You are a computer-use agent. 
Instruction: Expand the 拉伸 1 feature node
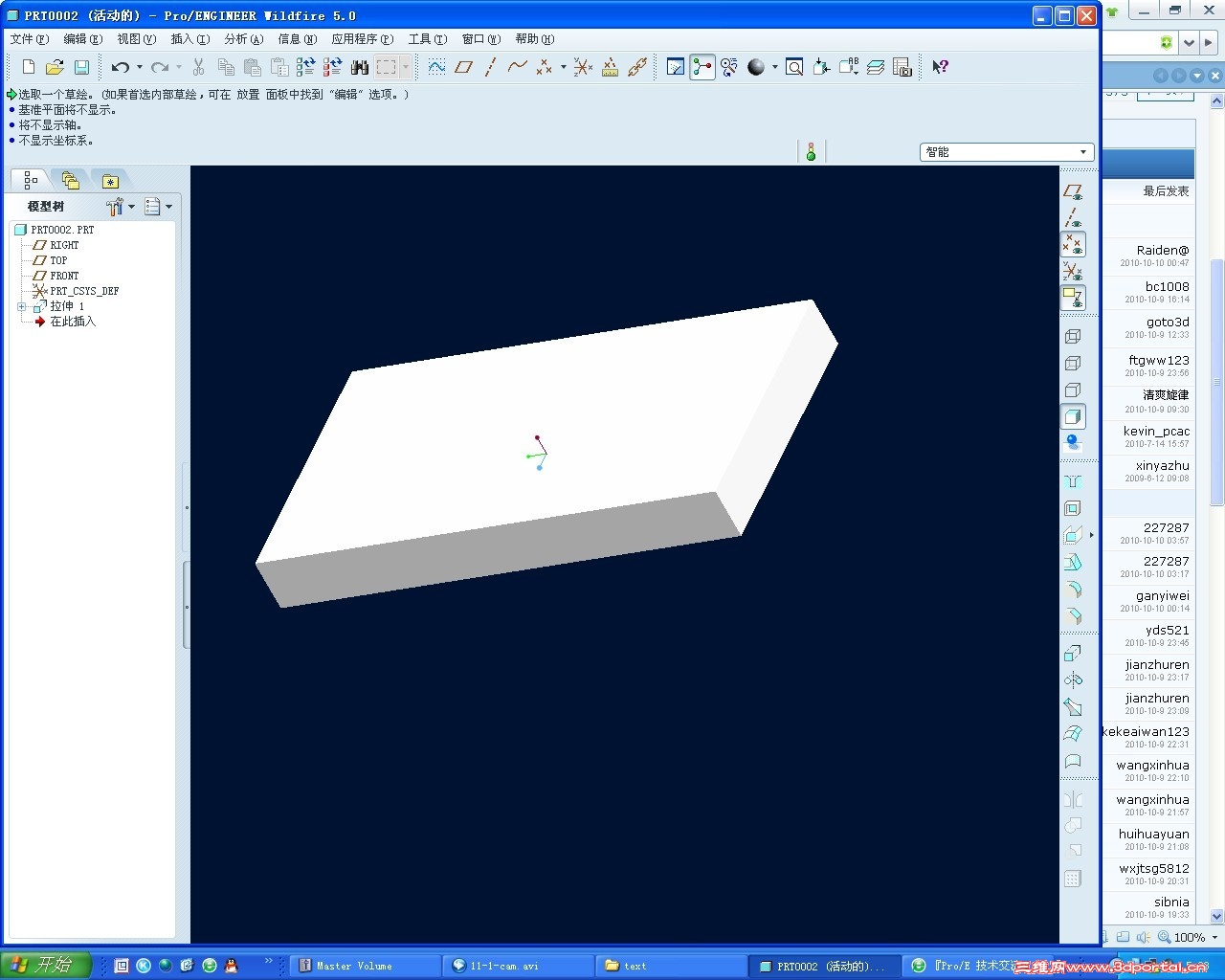[x=21, y=307]
